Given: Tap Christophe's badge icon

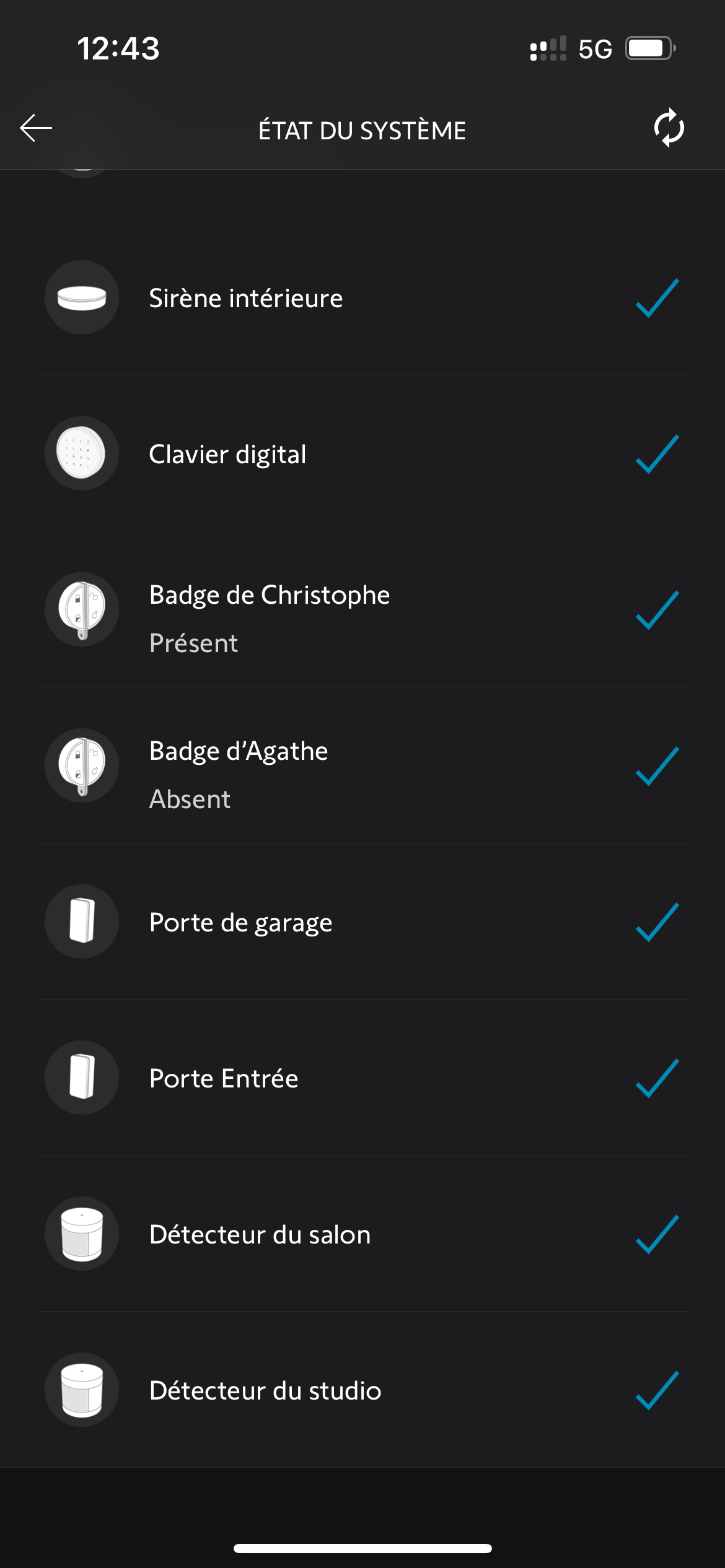Looking at the screenshot, I should (82, 610).
